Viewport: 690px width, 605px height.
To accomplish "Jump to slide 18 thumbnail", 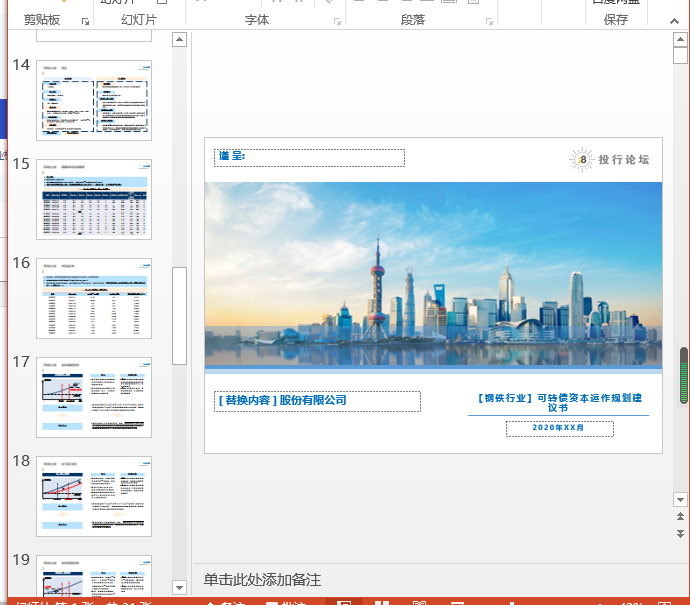I will [94, 496].
